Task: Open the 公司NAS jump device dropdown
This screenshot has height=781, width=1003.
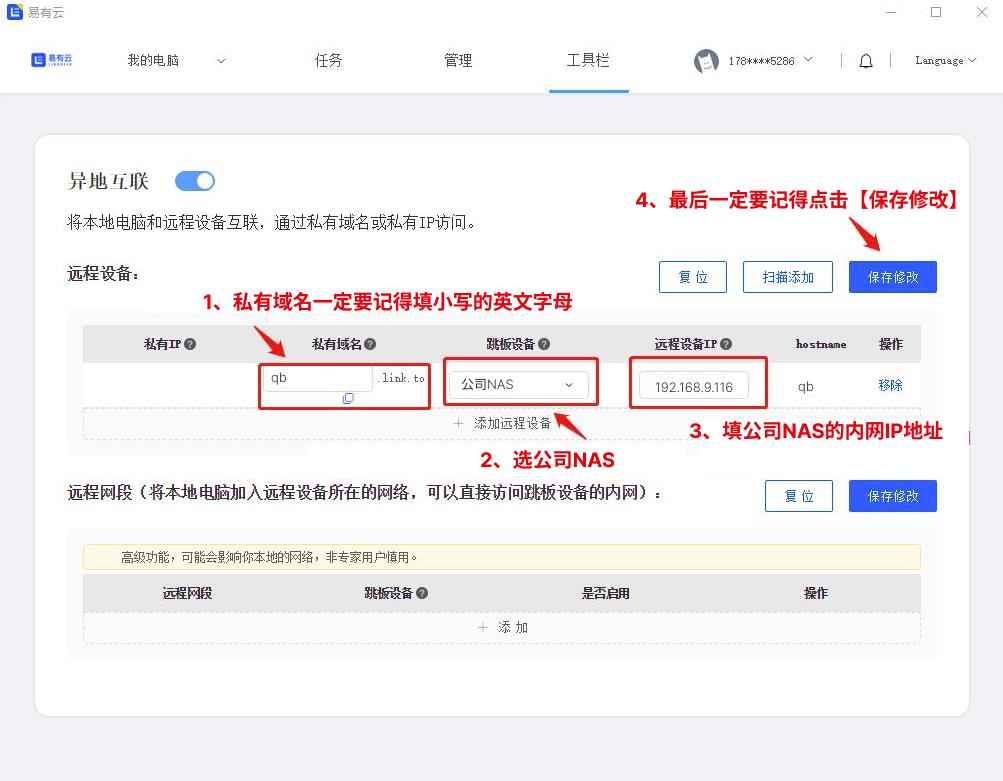Action: [518, 385]
